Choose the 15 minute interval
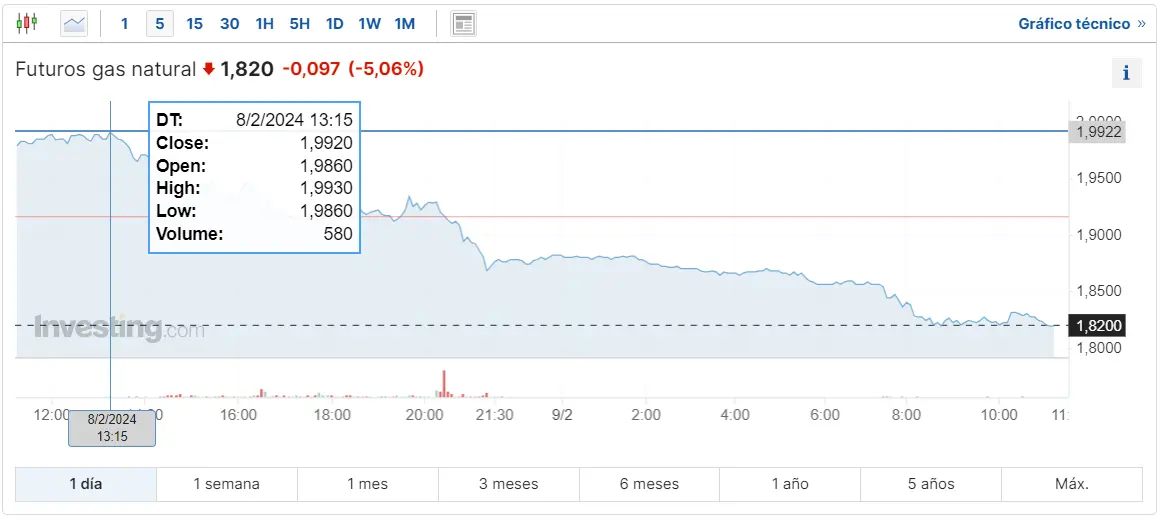Viewport: 1163px width, 520px height. tap(194, 23)
